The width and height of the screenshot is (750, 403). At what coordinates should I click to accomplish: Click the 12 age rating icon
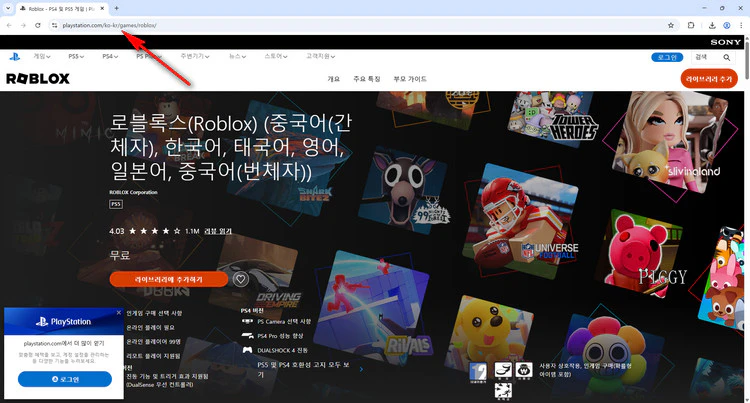tap(478, 372)
